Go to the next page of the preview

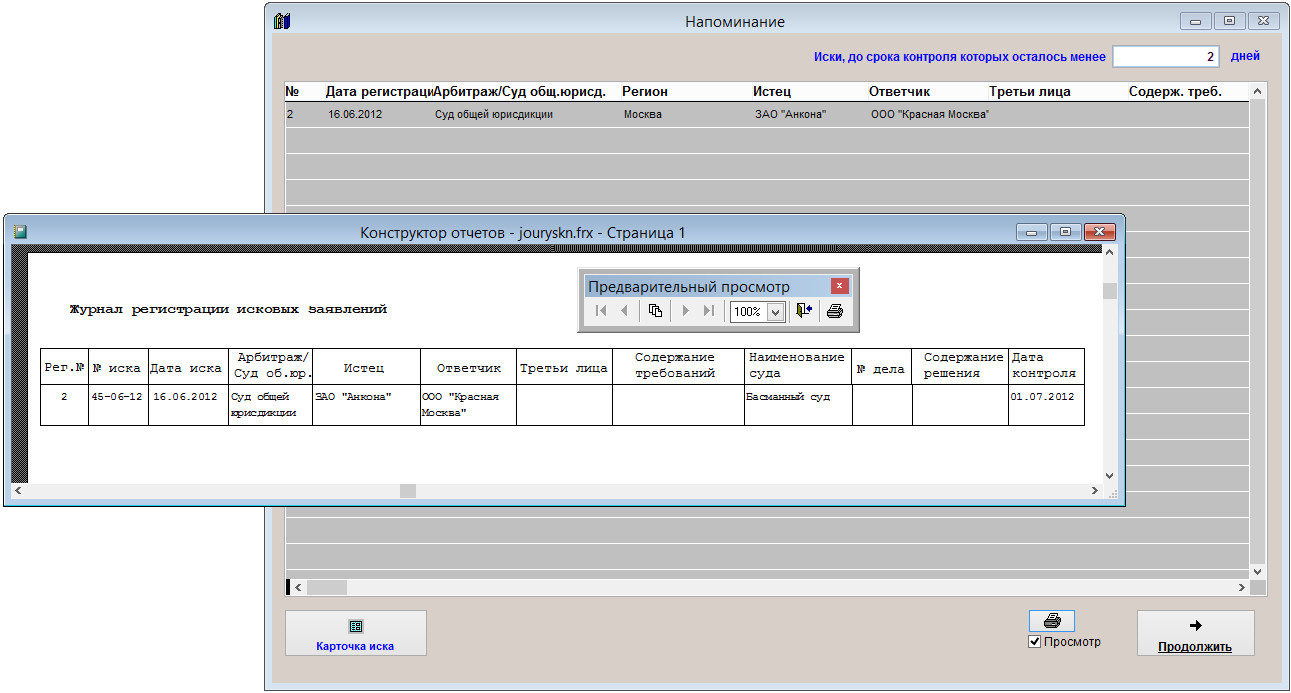pos(685,311)
